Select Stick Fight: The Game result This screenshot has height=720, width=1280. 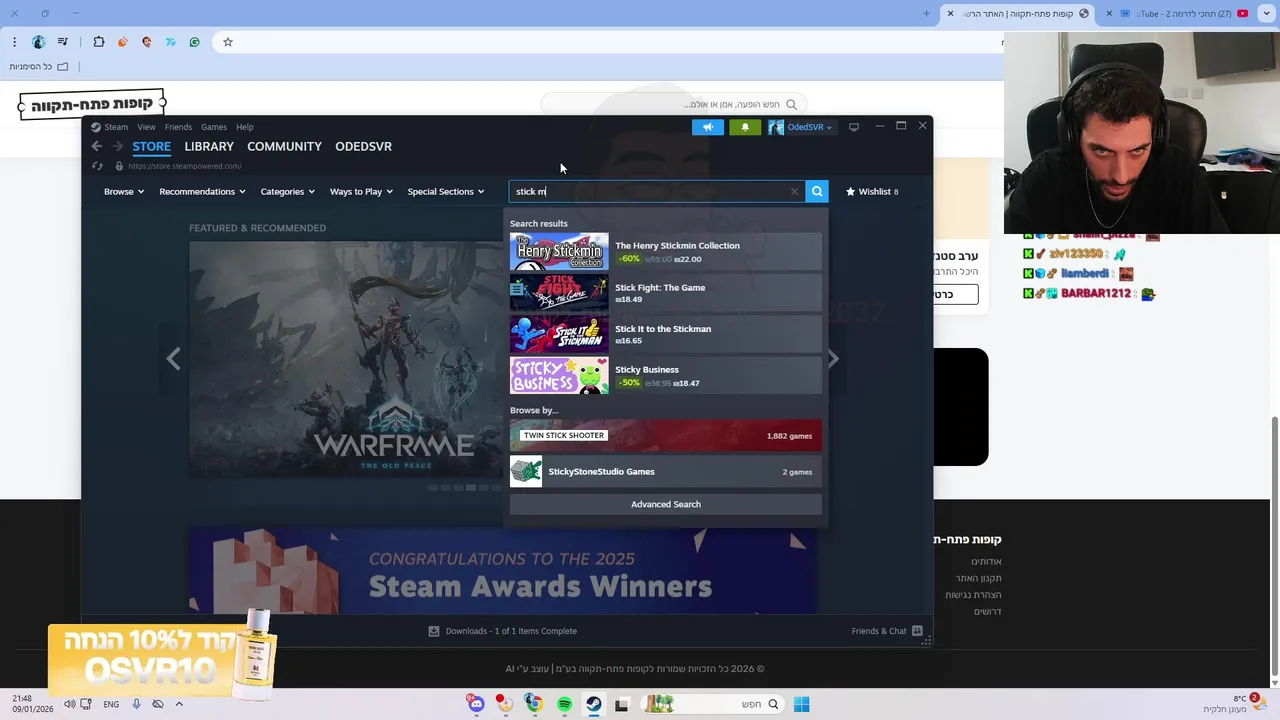(x=666, y=293)
